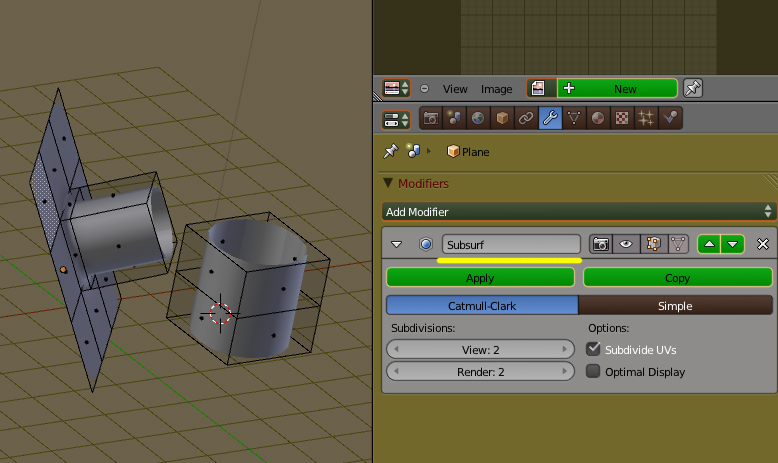Open the Material properties tab
This screenshot has height=463, width=778.
point(598,118)
